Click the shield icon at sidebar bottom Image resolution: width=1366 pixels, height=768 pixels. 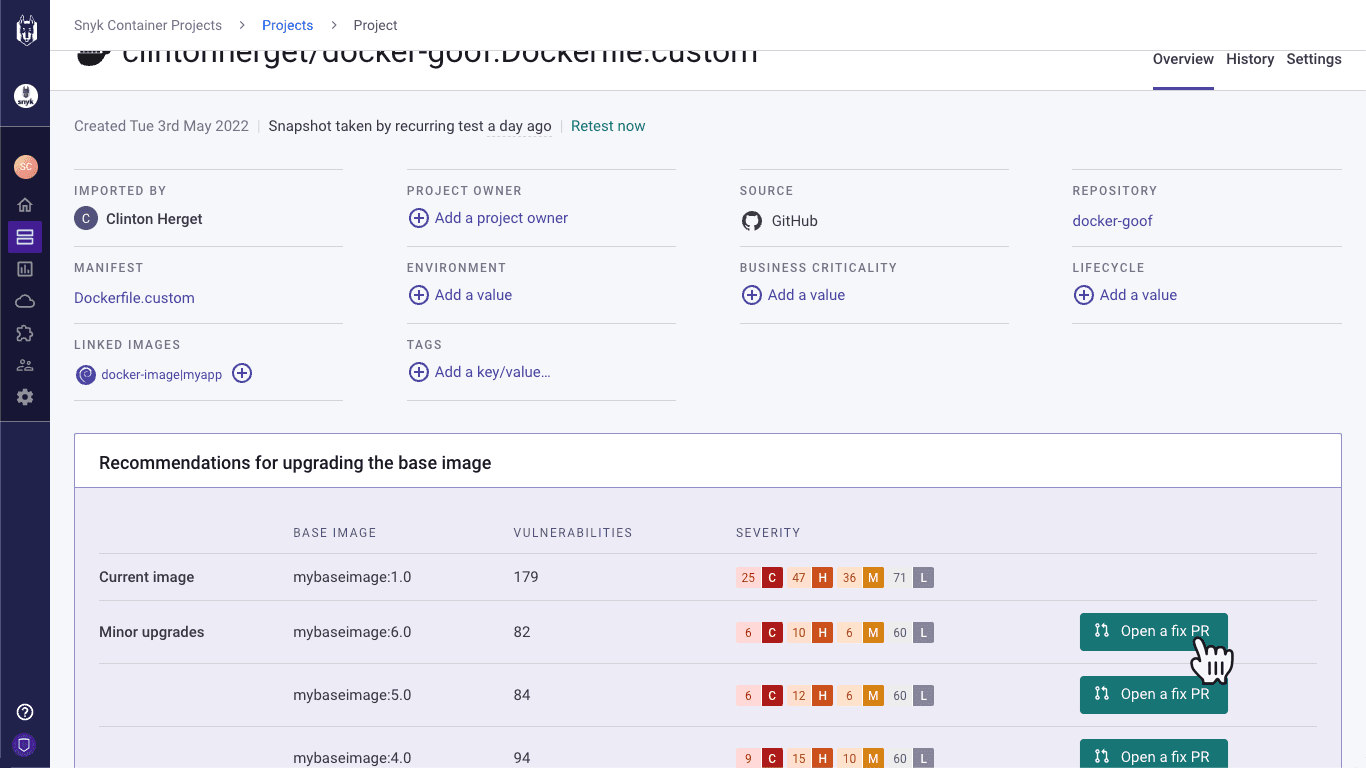point(25,744)
